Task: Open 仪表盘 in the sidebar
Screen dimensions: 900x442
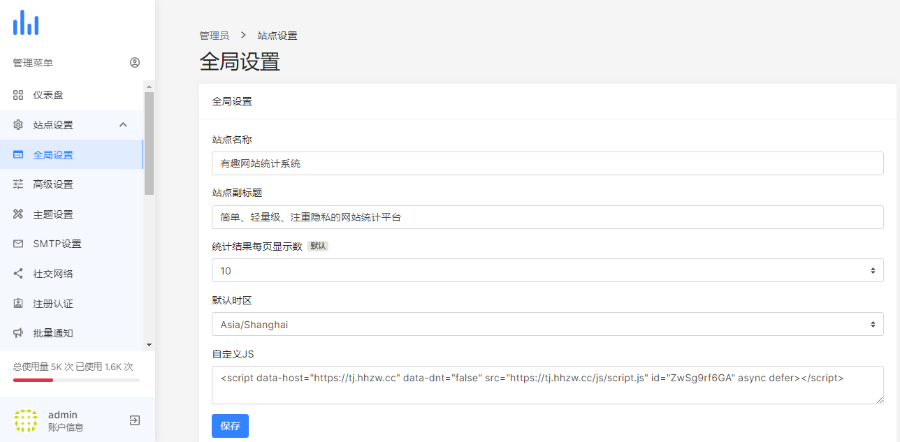Action: [x=72, y=95]
